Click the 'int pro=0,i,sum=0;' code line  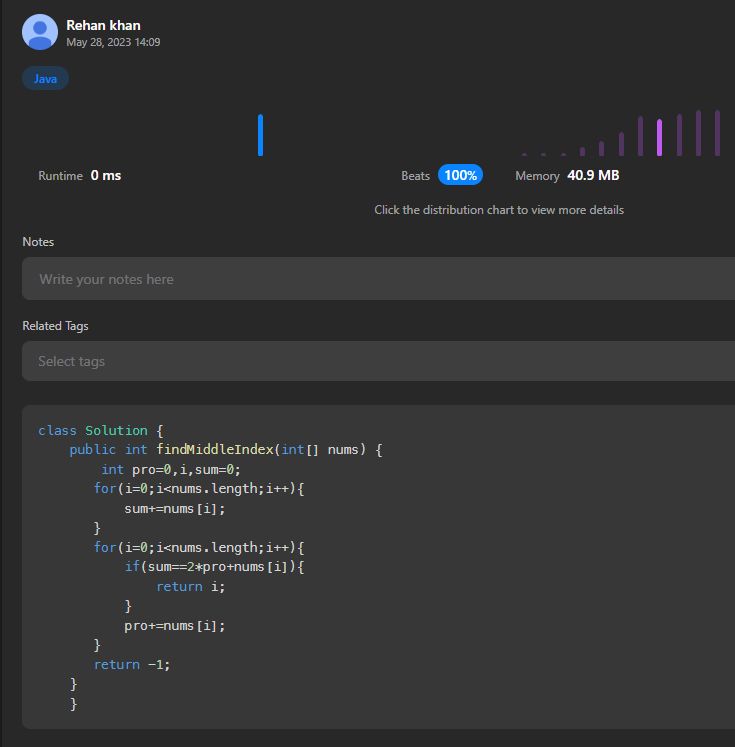point(171,470)
